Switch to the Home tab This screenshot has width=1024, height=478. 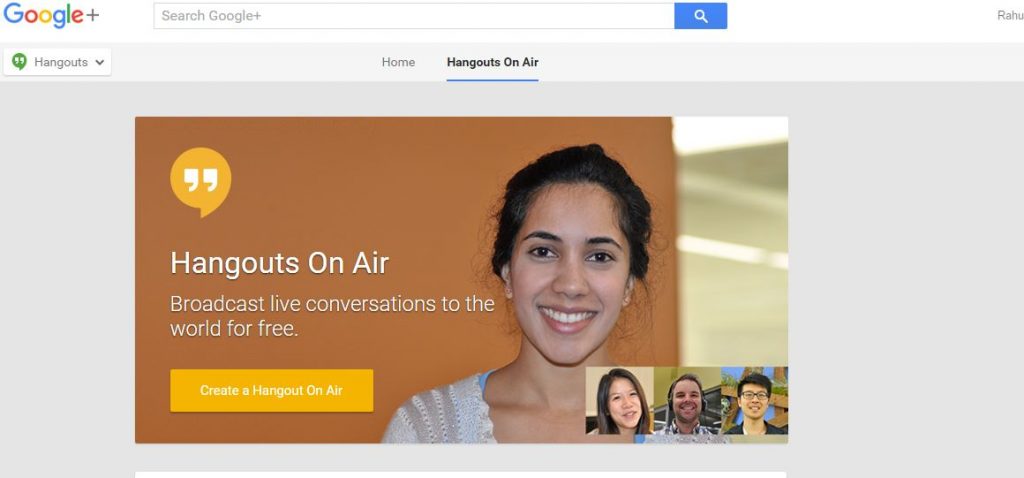[x=398, y=62]
